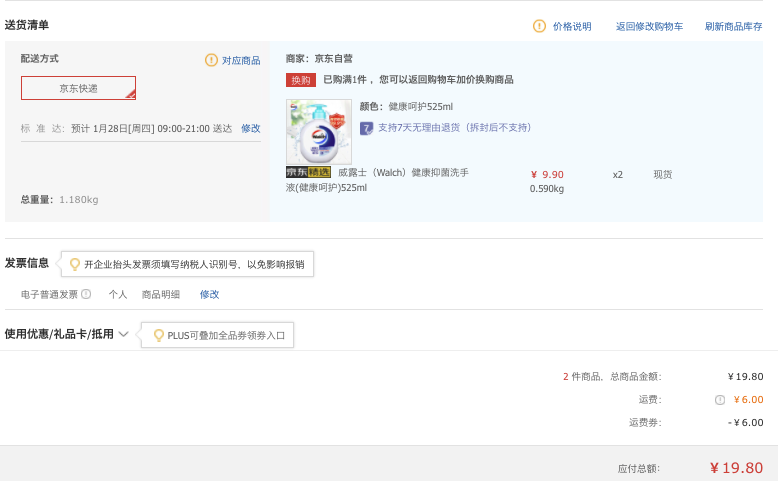Click the 总重量 1.180kg value

[78, 200]
